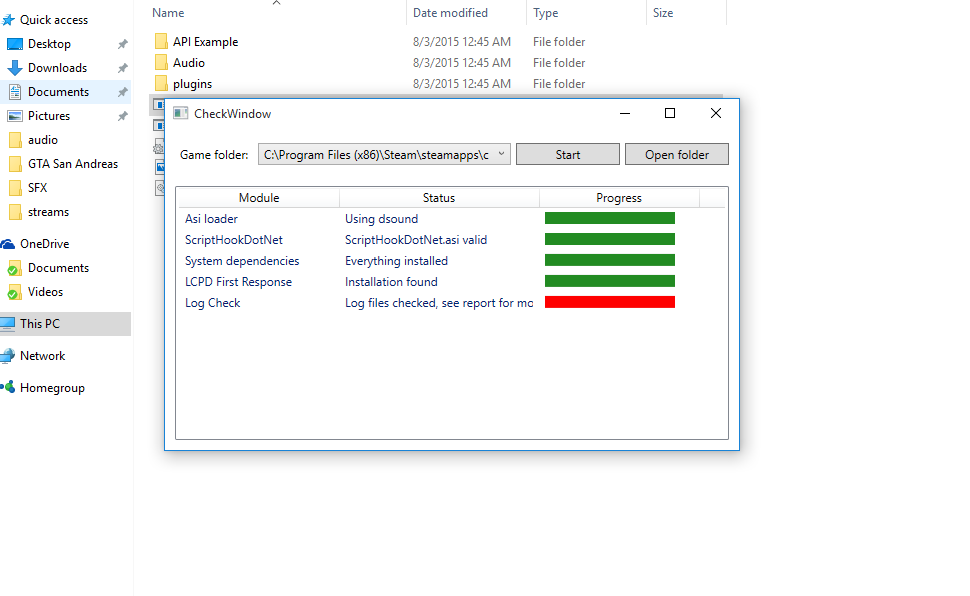This screenshot has width=970, height=596.
Task: Click the green Asi loader progress bar
Action: pyautogui.click(x=609, y=218)
